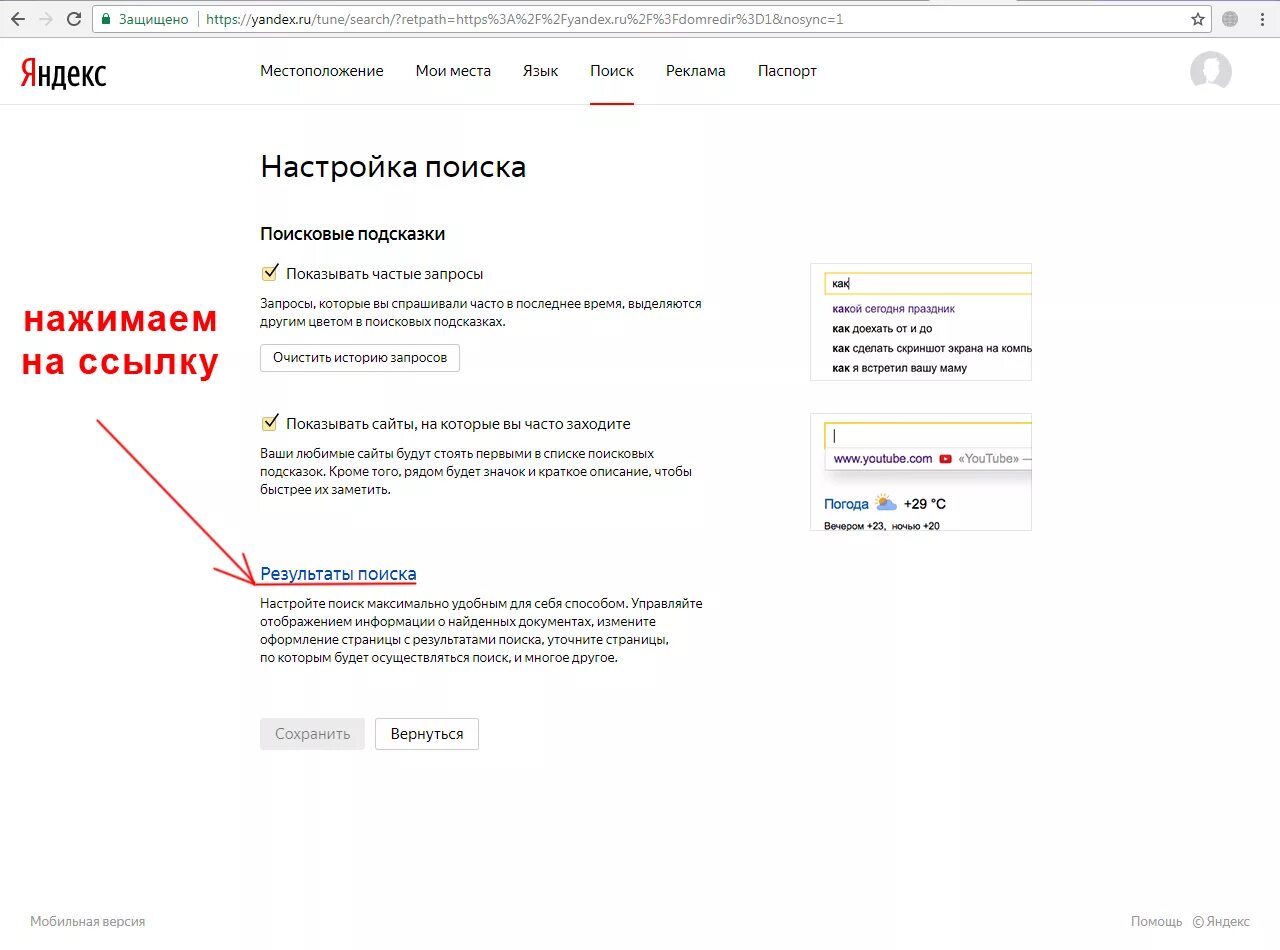
Task: Bookmark the page with the star icon
Action: pyautogui.click(x=1198, y=19)
